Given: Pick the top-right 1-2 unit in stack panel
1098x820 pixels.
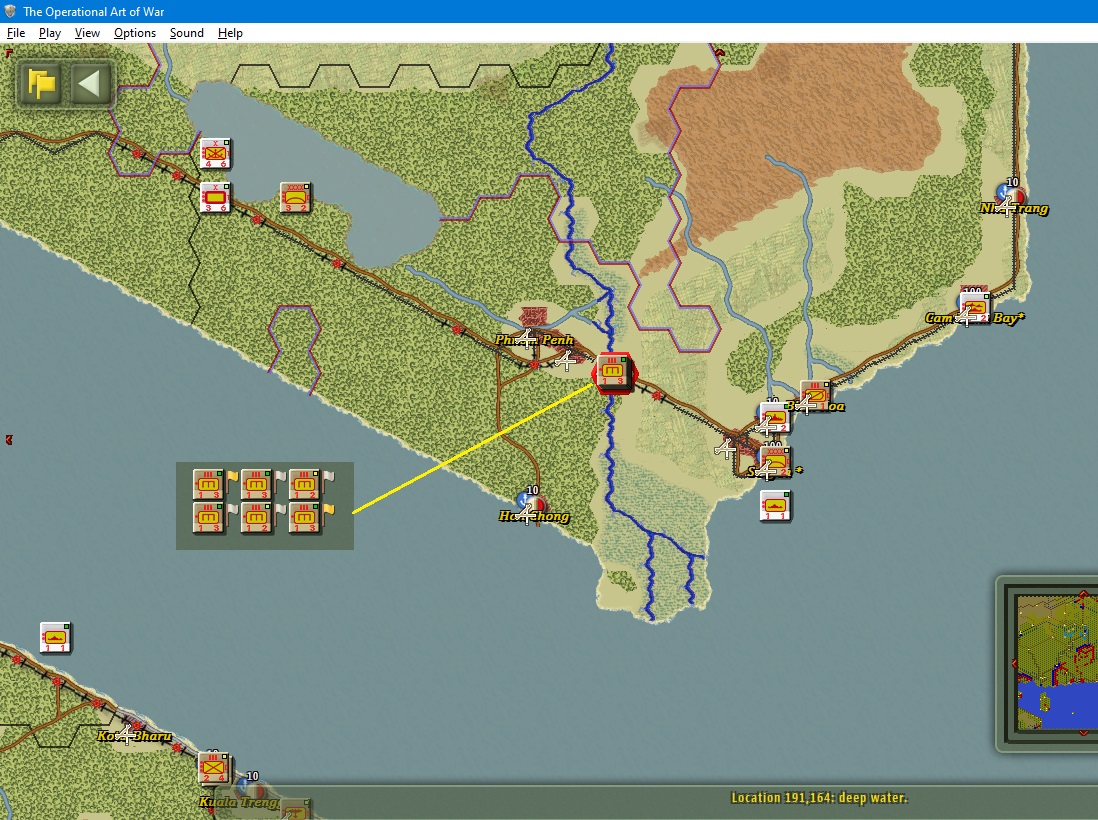Looking at the screenshot, I should click(305, 485).
